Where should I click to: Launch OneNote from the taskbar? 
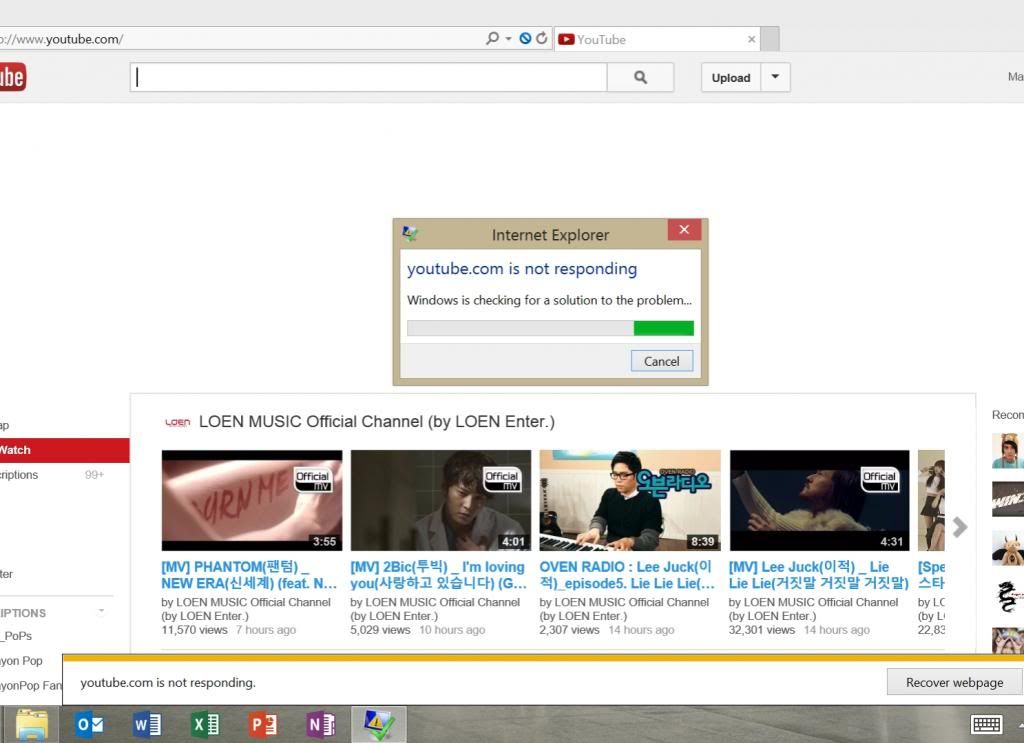coord(320,725)
